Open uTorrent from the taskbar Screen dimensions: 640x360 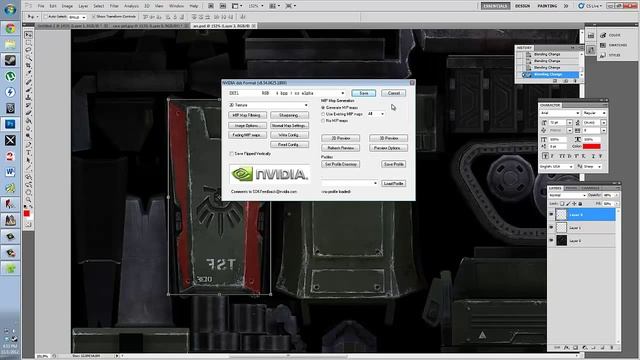pos(10,76)
